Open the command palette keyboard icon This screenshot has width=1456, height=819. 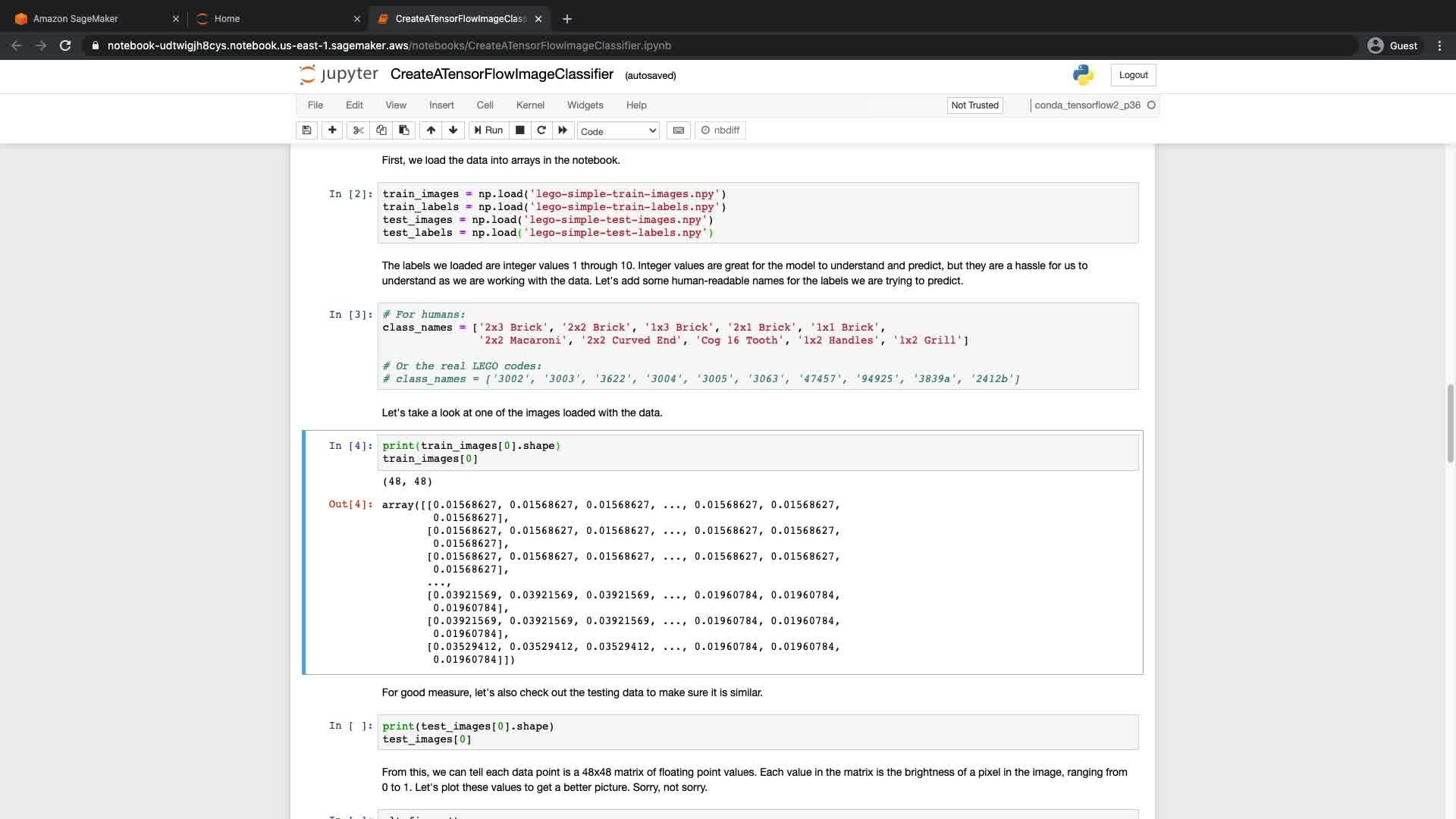click(x=679, y=130)
